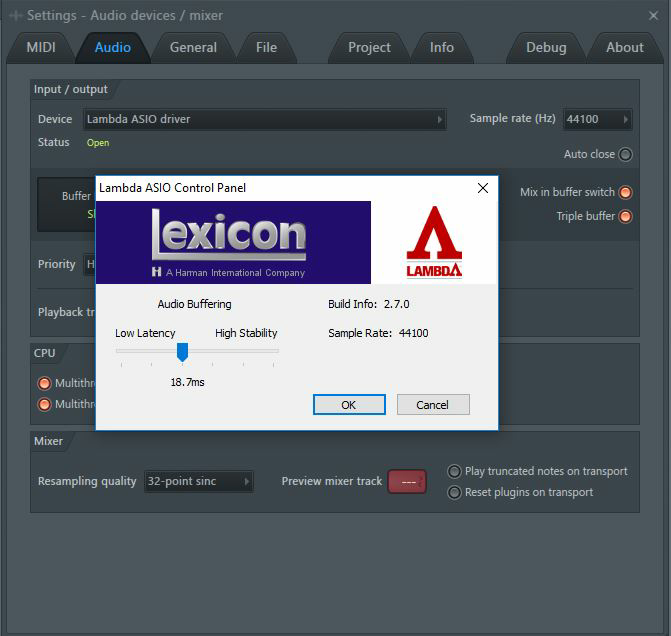
Task: Confirm with OK in Lambda ASIO panel
Action: tap(349, 404)
